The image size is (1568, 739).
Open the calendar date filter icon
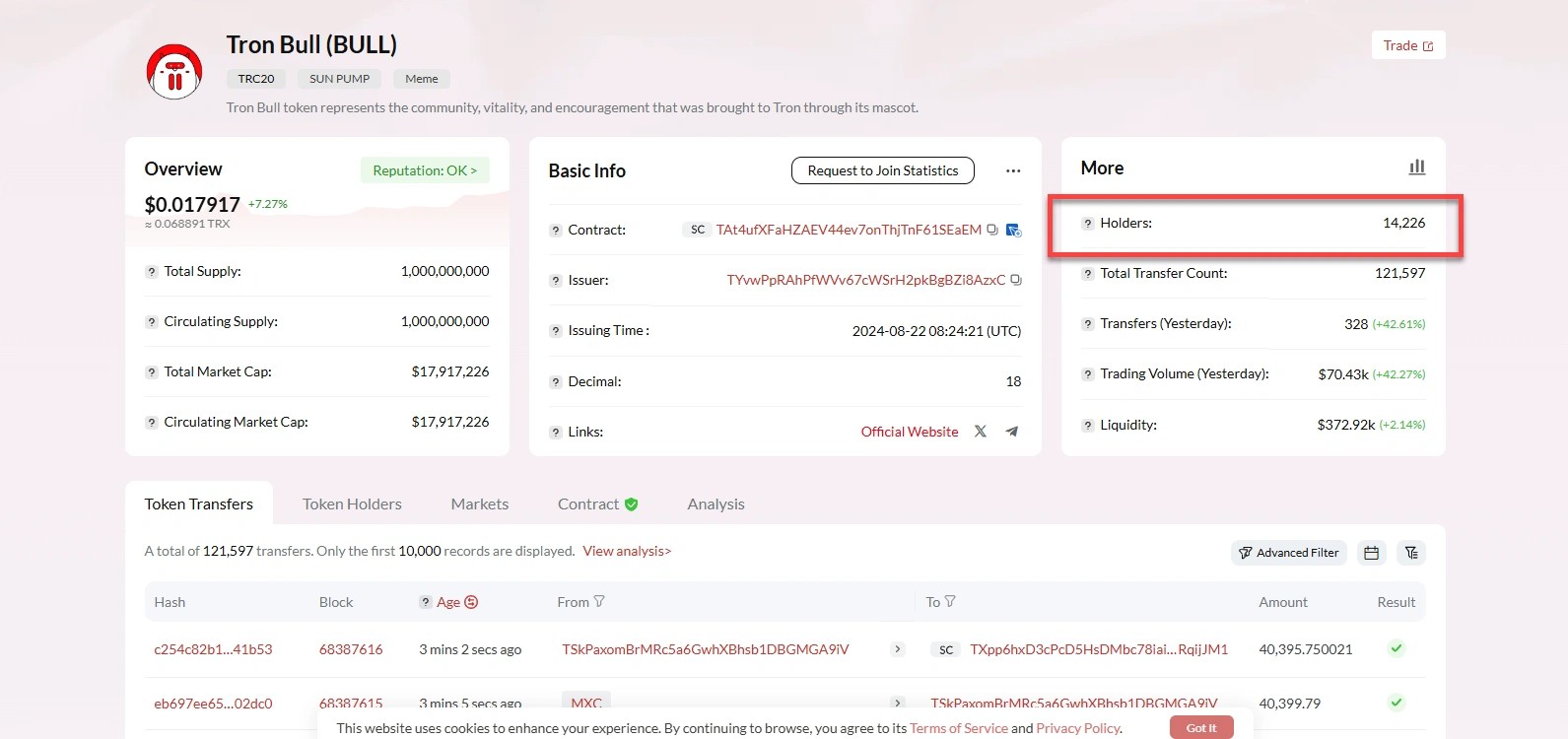(x=1371, y=553)
